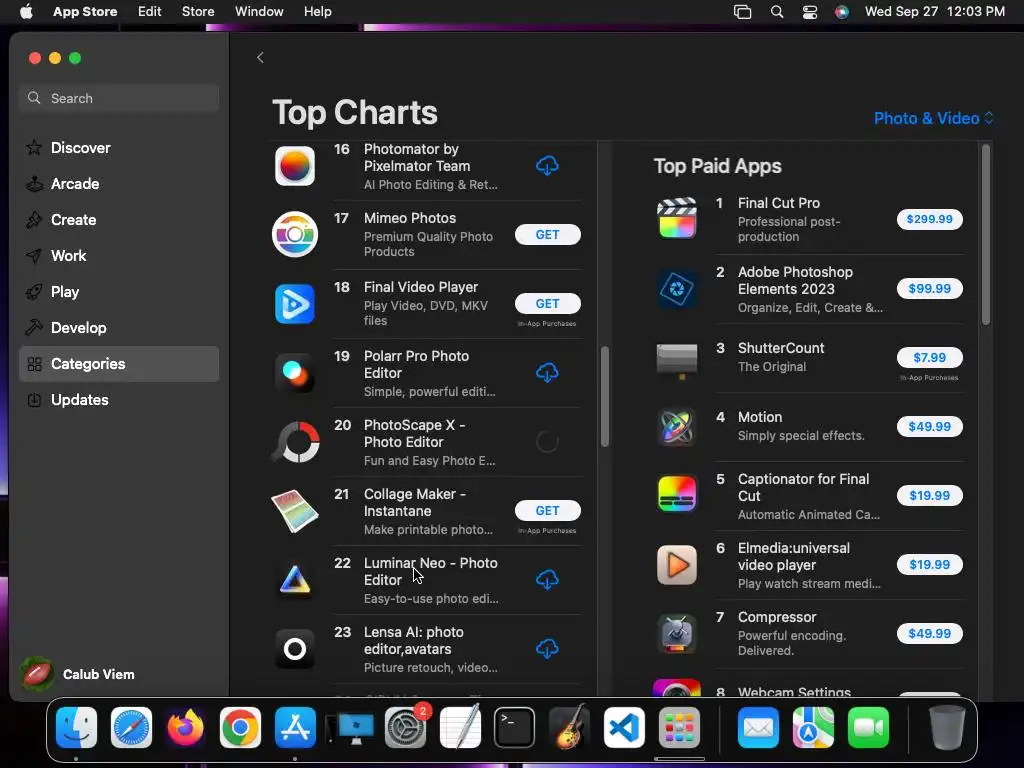Select Categories in the sidebar
The image size is (1024, 768).
pos(119,364)
